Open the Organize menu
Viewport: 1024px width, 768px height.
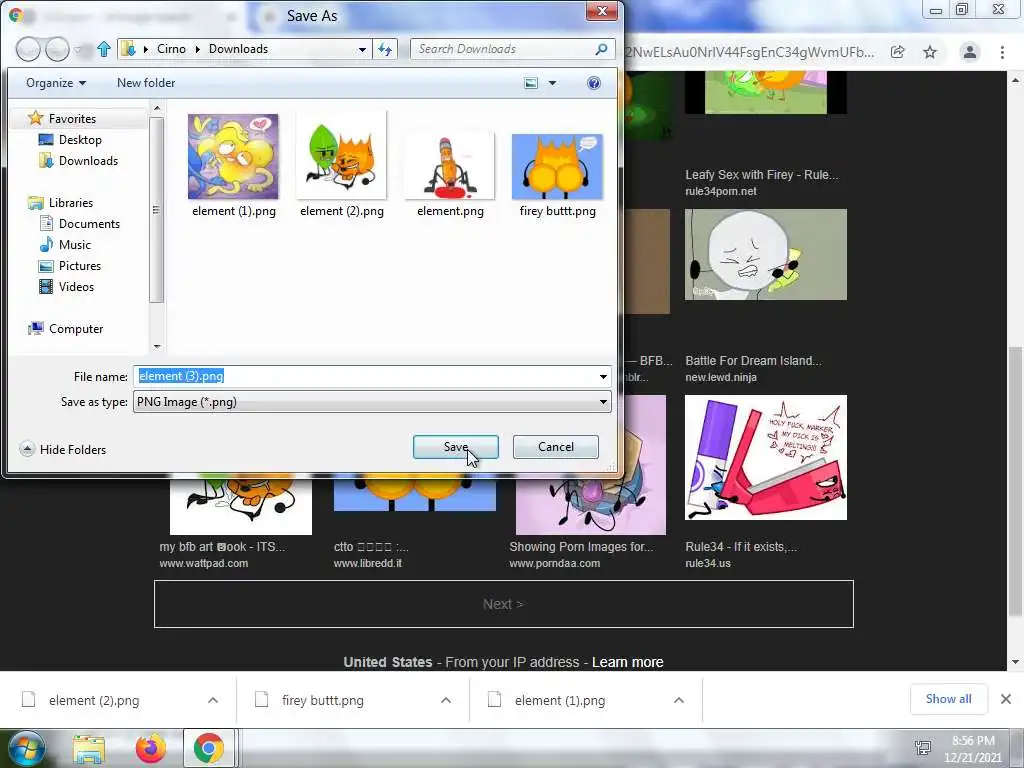click(x=56, y=83)
